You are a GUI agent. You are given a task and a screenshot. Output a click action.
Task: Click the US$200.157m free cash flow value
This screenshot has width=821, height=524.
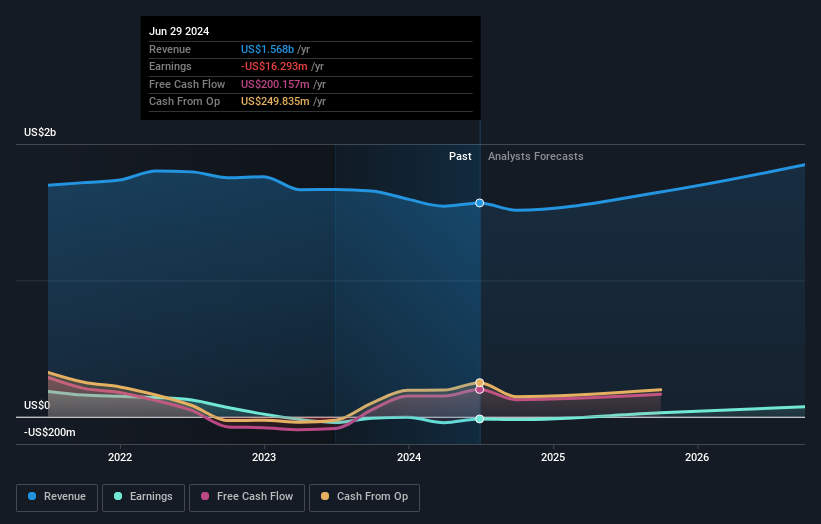[275, 84]
